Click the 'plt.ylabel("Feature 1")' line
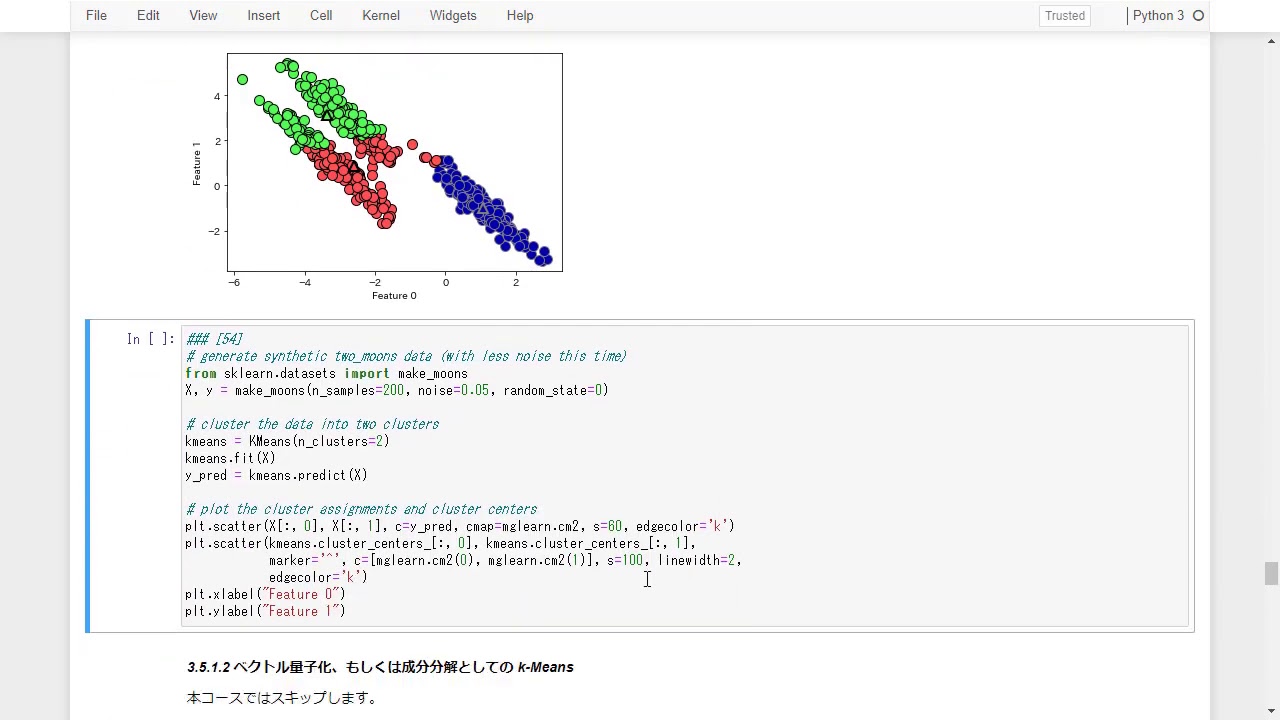The height and width of the screenshot is (720, 1280). 265,611
